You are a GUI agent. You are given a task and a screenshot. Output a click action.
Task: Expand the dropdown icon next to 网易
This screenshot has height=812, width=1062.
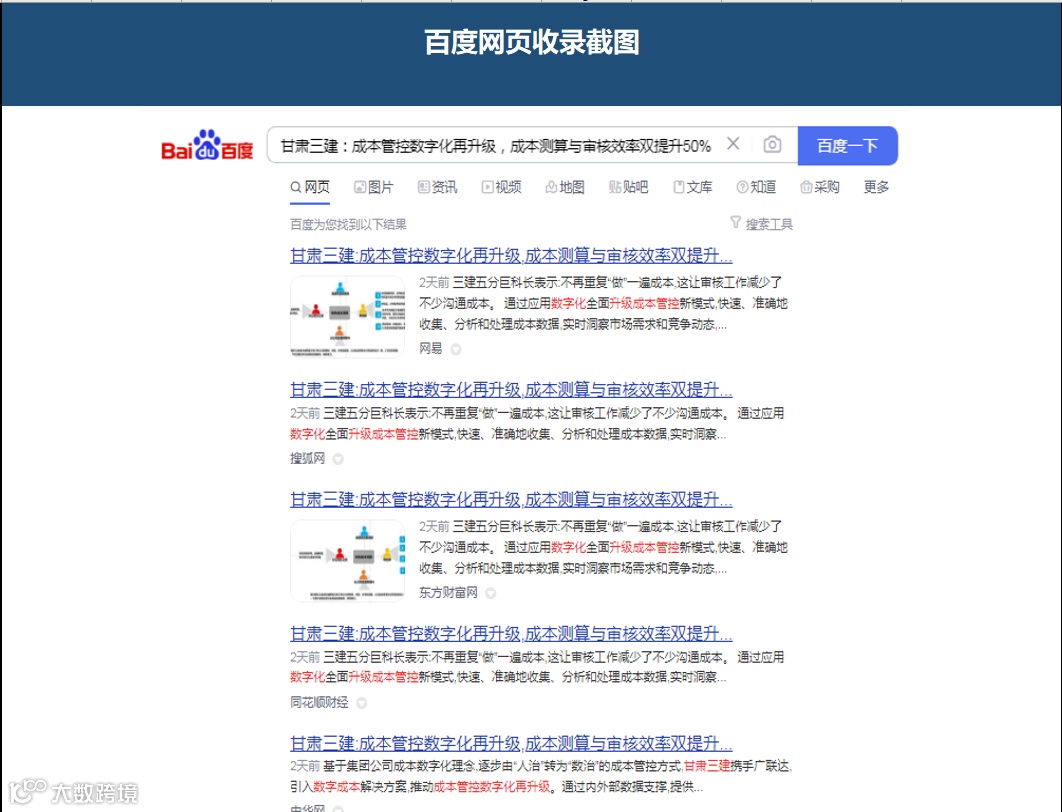tap(456, 349)
